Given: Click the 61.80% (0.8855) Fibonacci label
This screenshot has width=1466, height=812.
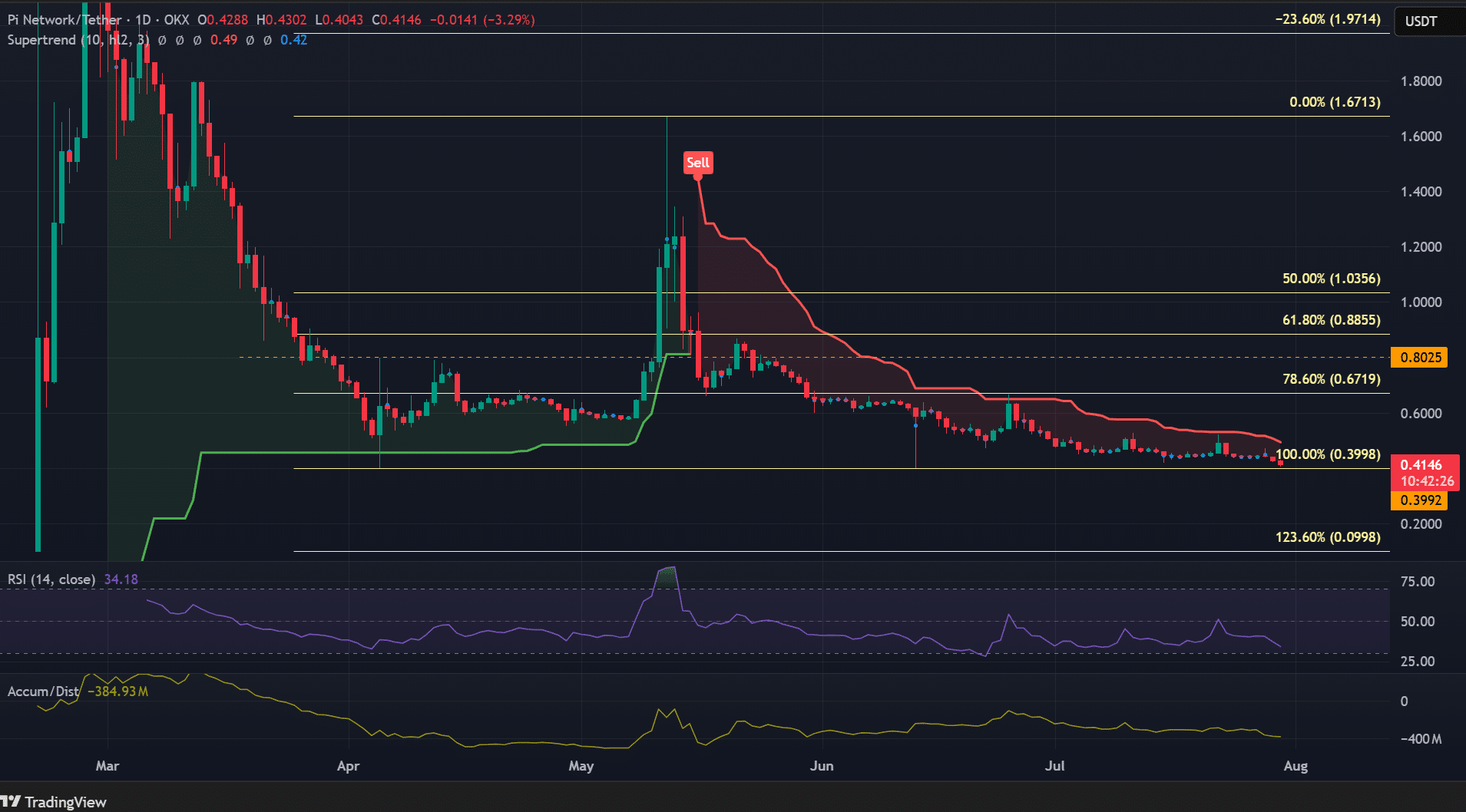Looking at the screenshot, I should pos(1332,320).
